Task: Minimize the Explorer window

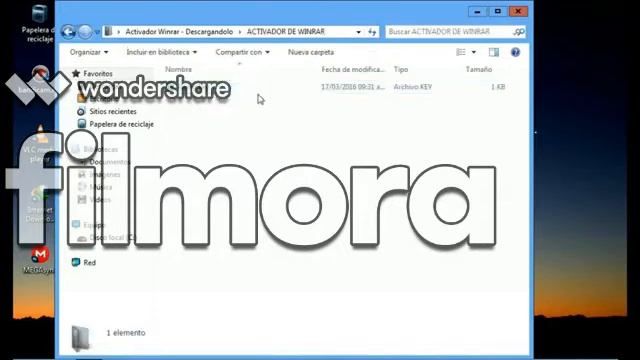Action: [477, 11]
